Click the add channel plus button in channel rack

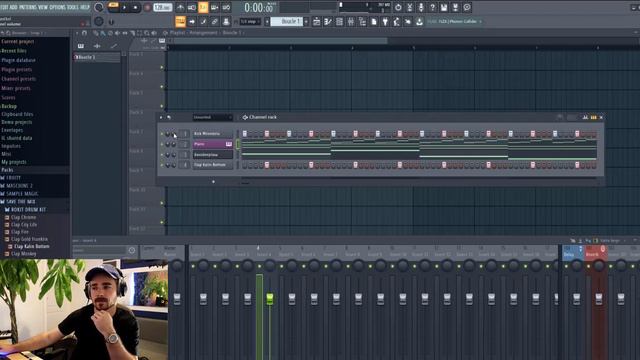[x=213, y=182]
